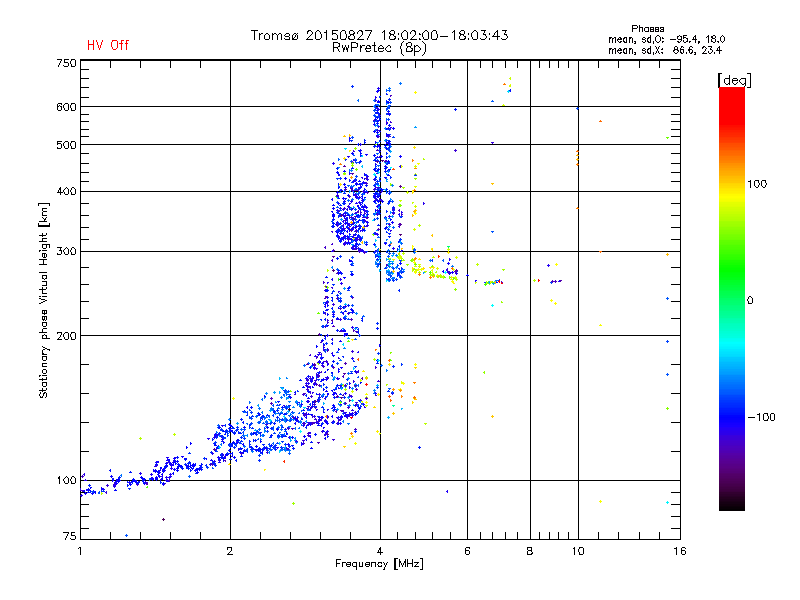Click the x-axis '16' tick label
This screenshot has height=600, width=800.
point(680,551)
